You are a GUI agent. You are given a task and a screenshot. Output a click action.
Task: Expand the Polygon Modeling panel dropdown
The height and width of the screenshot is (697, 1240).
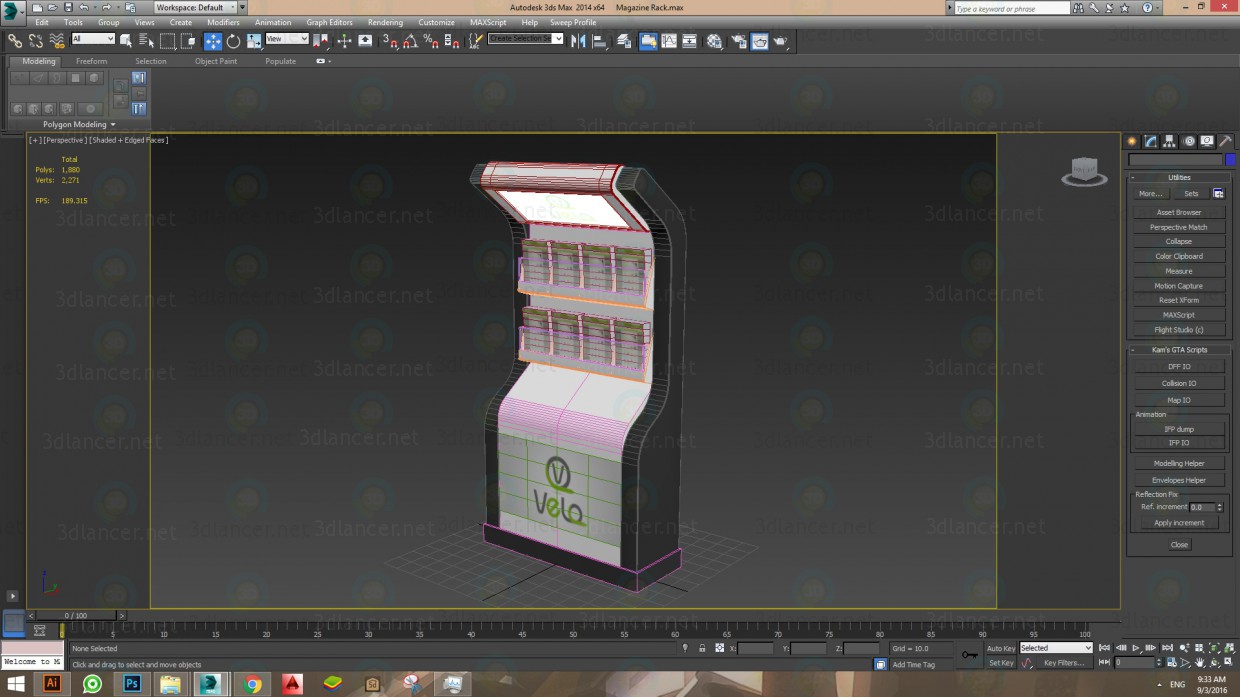(x=79, y=125)
